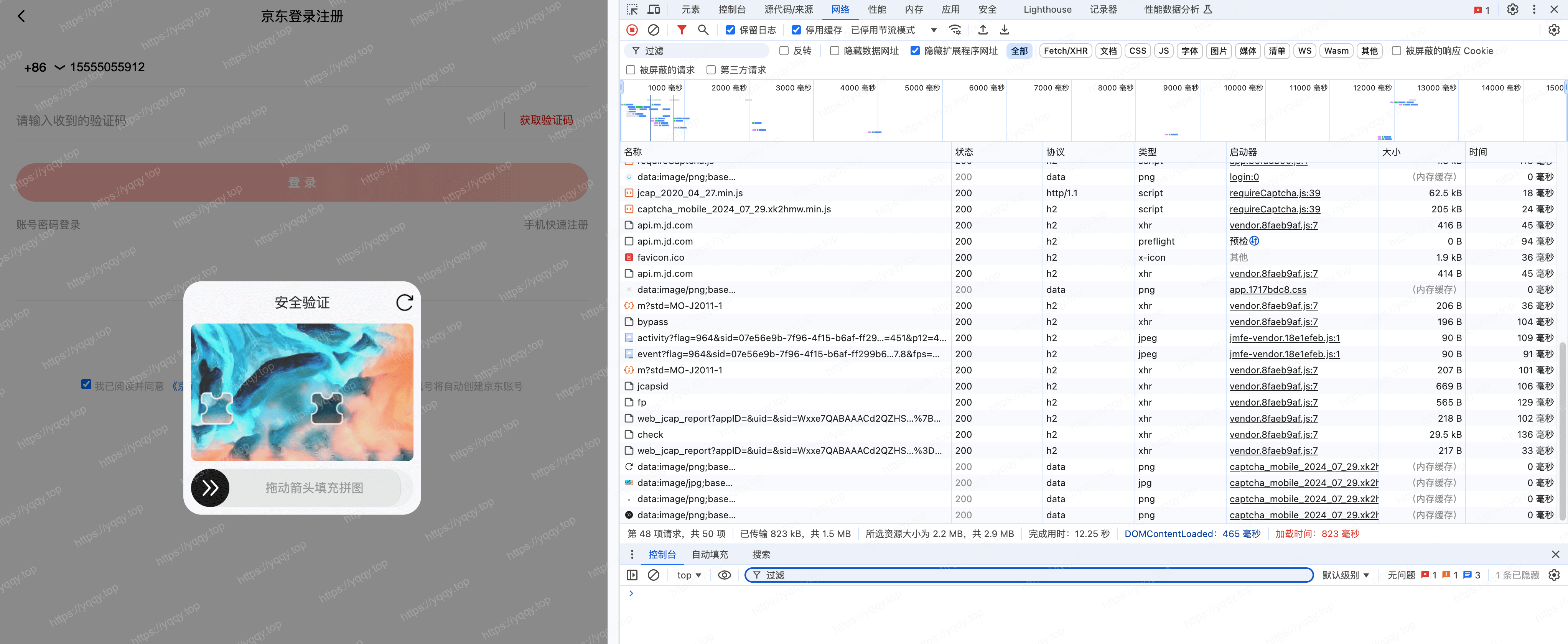1568x644 pixels.
Task: Click the network filter input field
Action: click(697, 51)
